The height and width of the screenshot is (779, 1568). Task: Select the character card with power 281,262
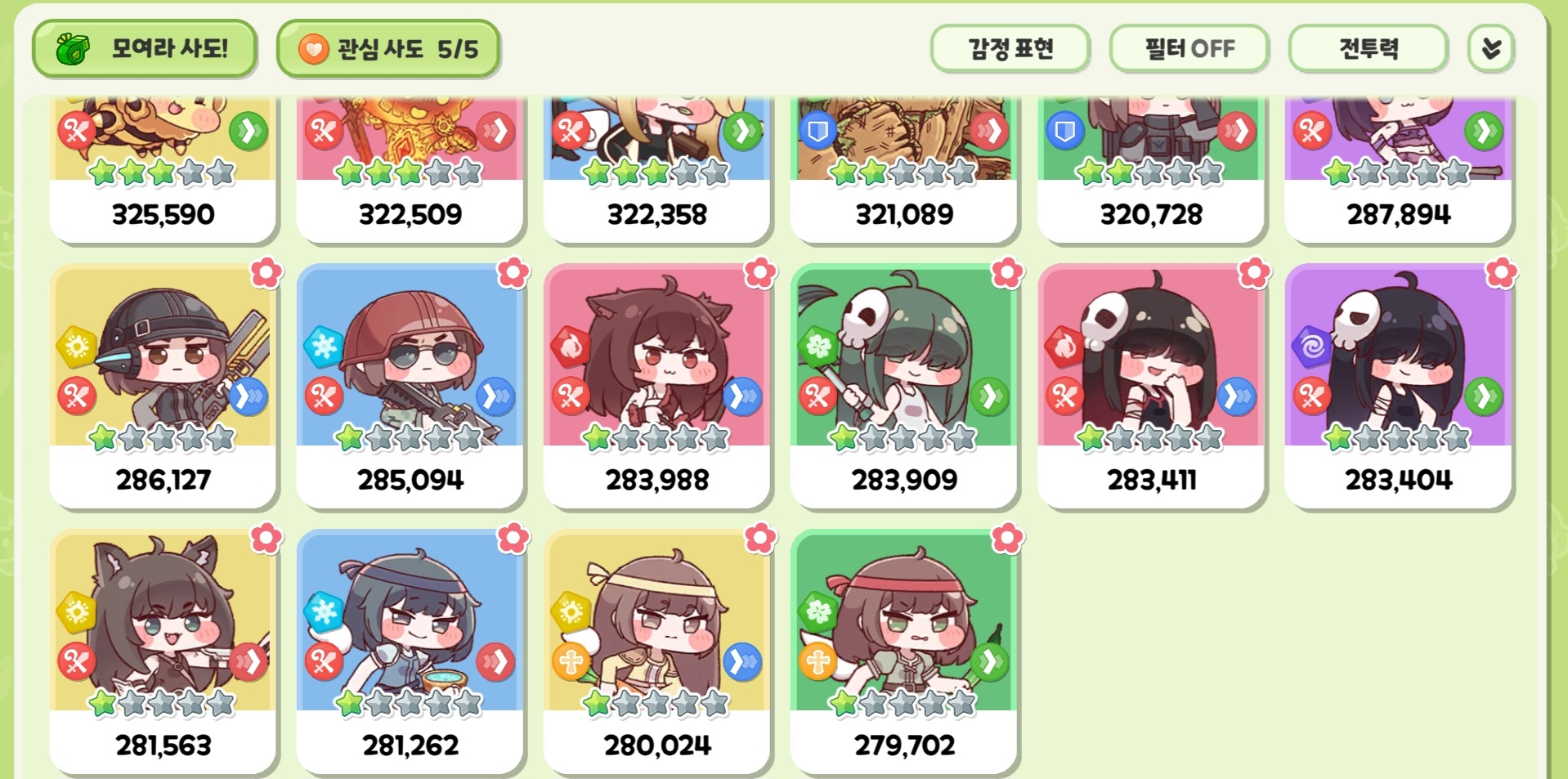pyautogui.click(x=410, y=651)
